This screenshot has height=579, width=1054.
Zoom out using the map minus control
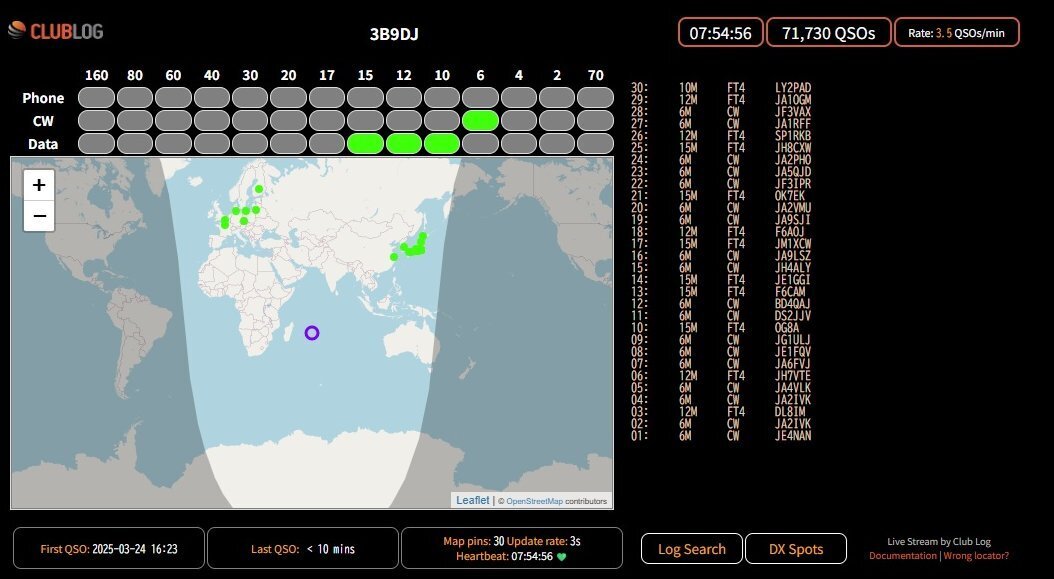tap(38, 215)
